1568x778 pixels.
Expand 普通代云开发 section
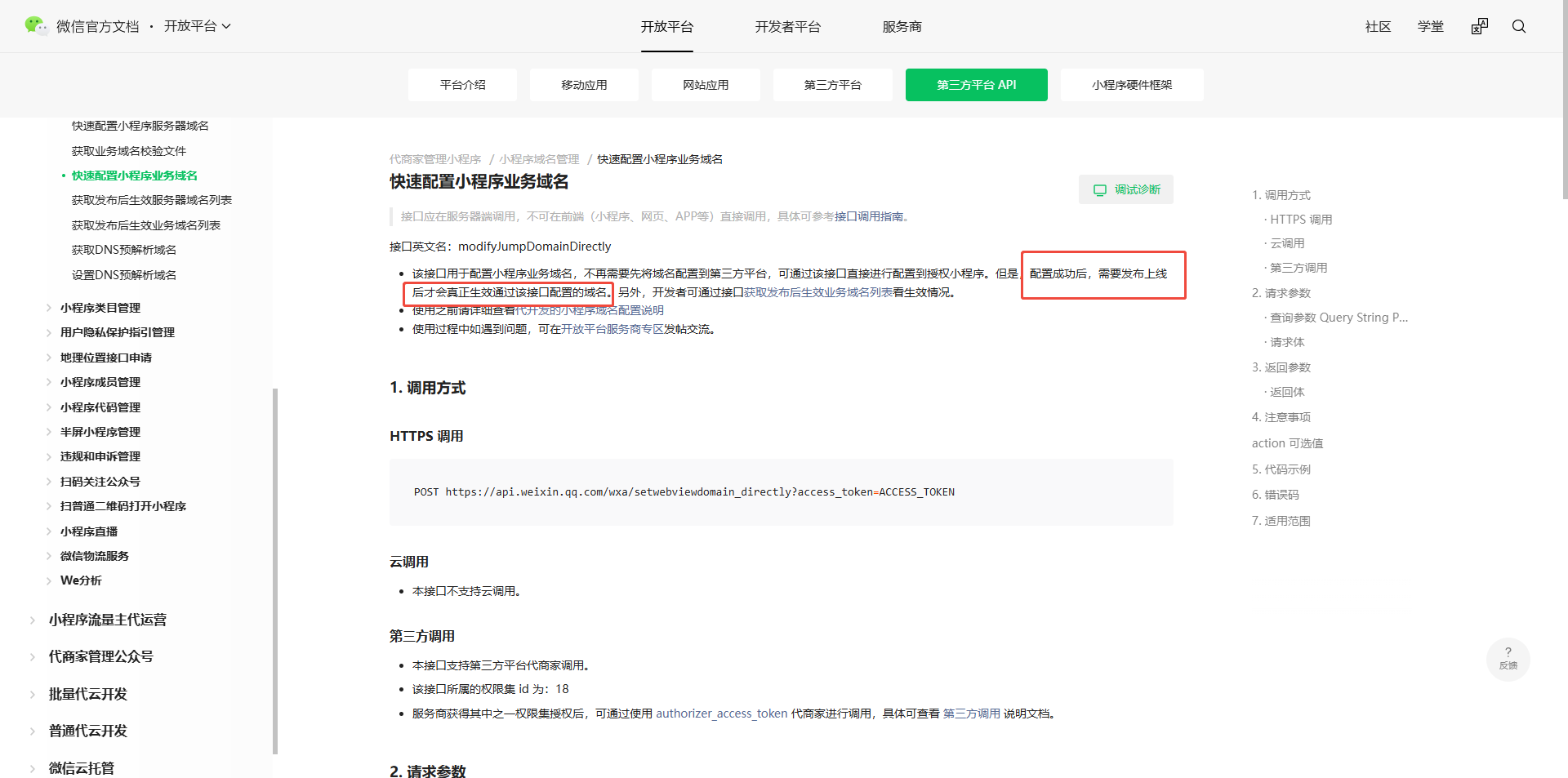[88, 731]
